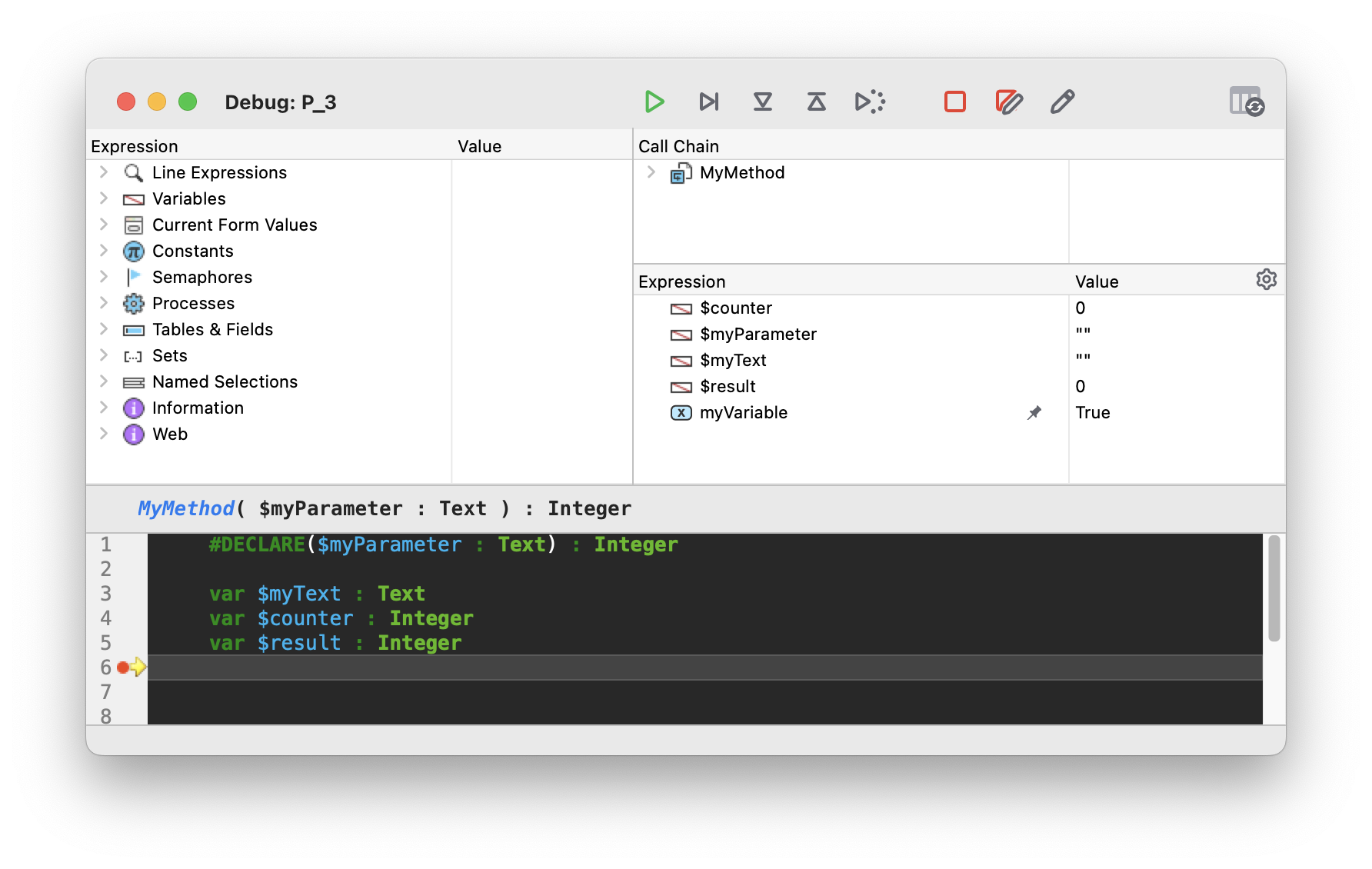Expand the Line Expressions node
This screenshot has width=1372, height=869.
coord(104,172)
